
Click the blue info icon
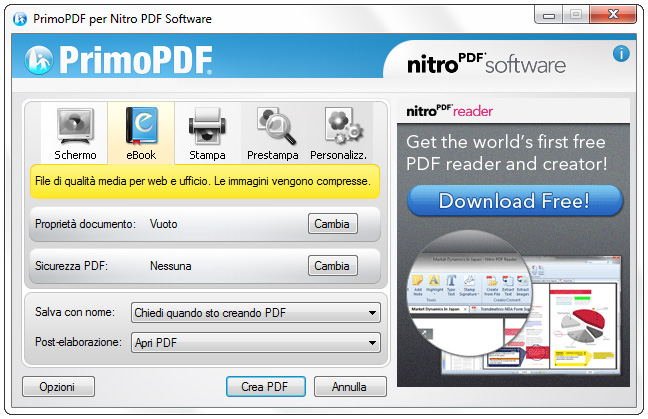pos(621,54)
